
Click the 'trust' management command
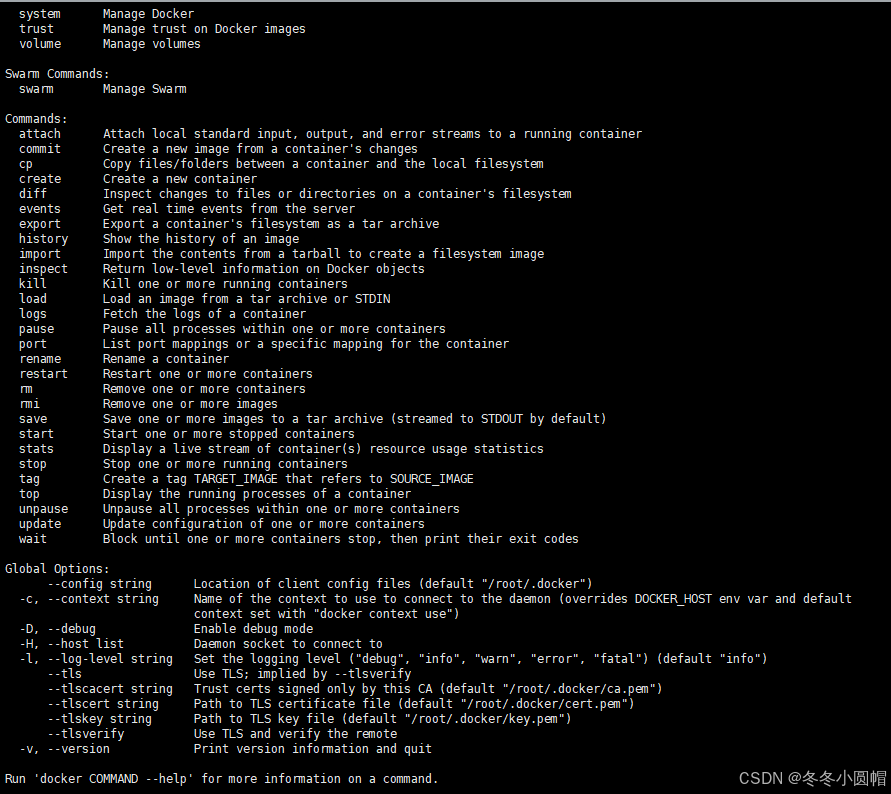click(x=36, y=29)
